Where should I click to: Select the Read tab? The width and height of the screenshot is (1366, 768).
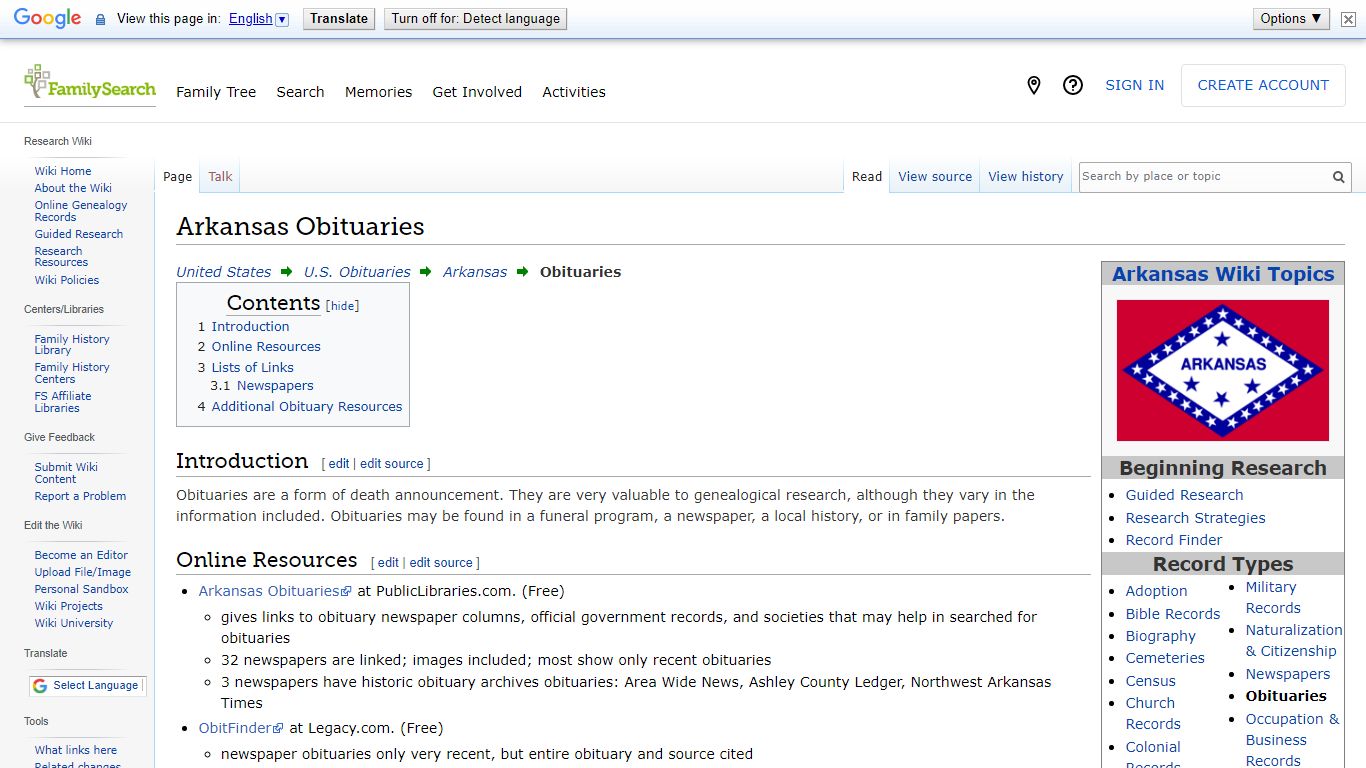click(867, 177)
